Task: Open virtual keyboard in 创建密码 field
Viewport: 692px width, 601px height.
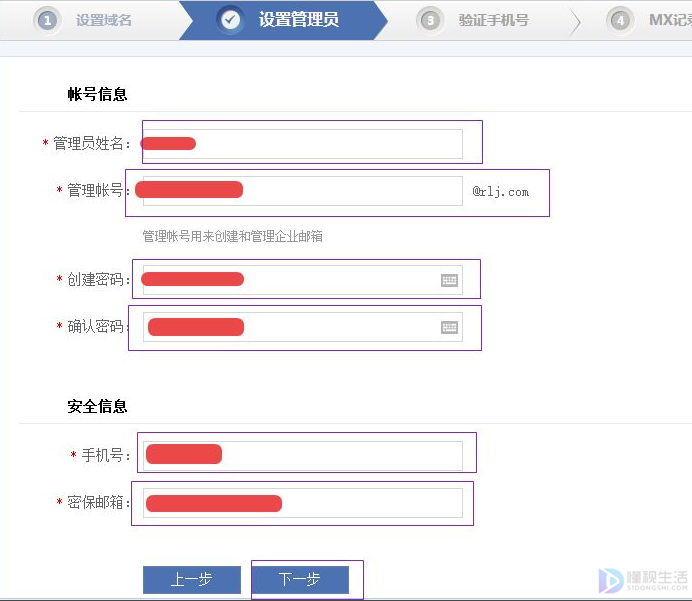Action: coord(449,280)
